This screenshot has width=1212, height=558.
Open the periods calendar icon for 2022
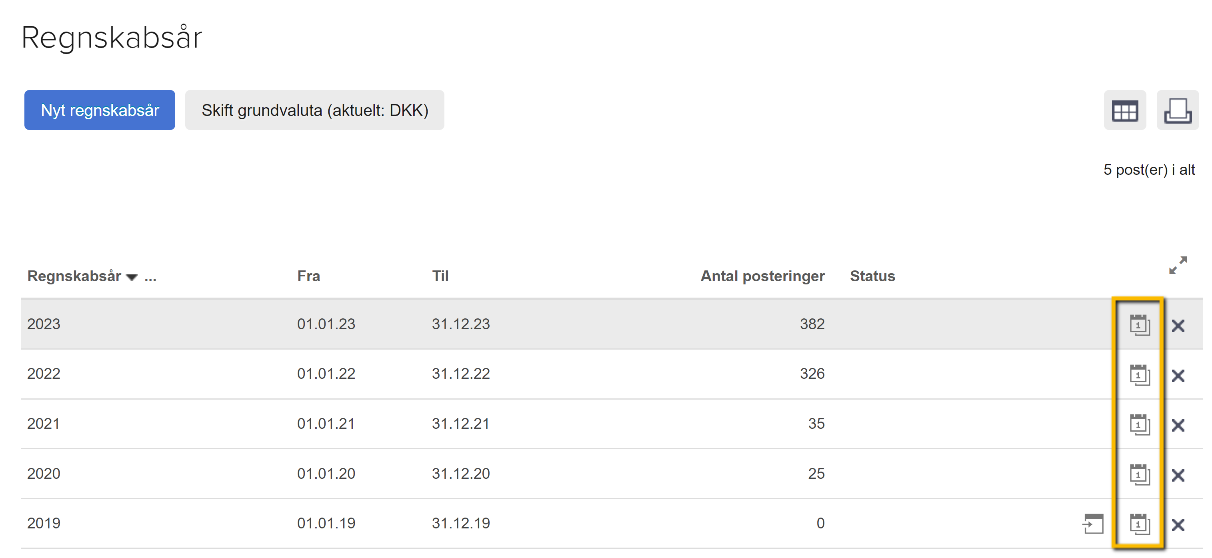click(1139, 374)
